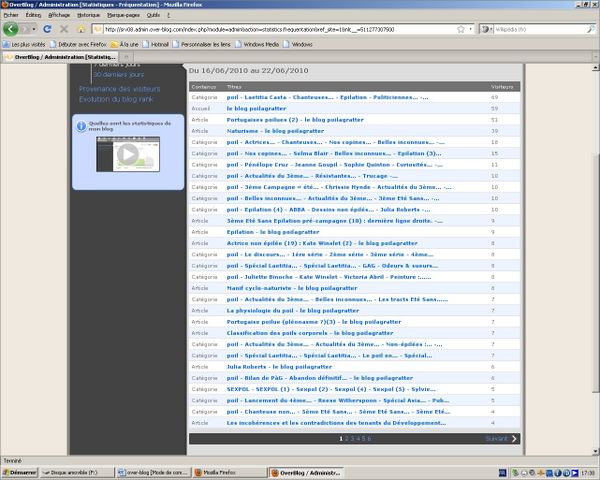The image size is (600, 480).
Task: Play the blog statistics help video
Action: coord(128,154)
